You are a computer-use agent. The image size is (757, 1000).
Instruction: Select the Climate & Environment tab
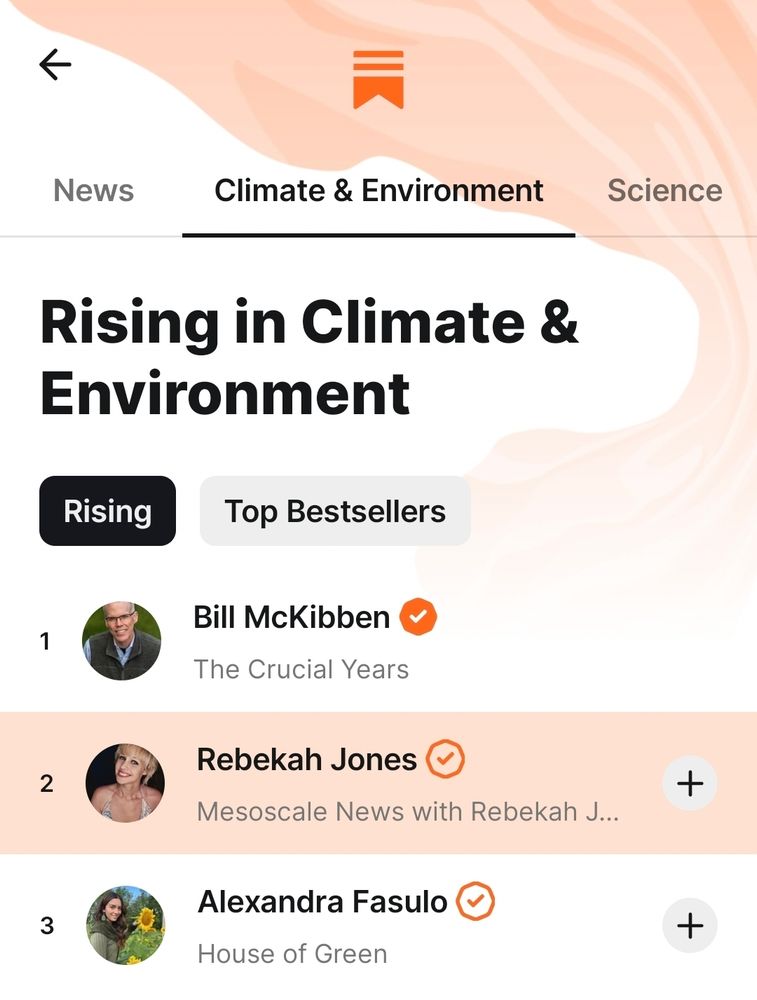(x=379, y=190)
